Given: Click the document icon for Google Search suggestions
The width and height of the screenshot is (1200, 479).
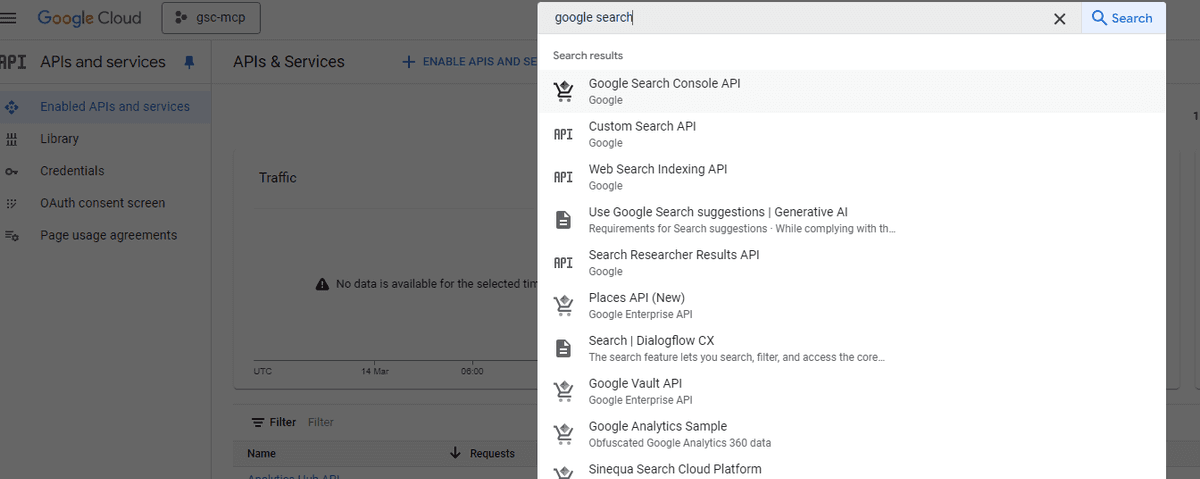Looking at the screenshot, I should pos(563,220).
